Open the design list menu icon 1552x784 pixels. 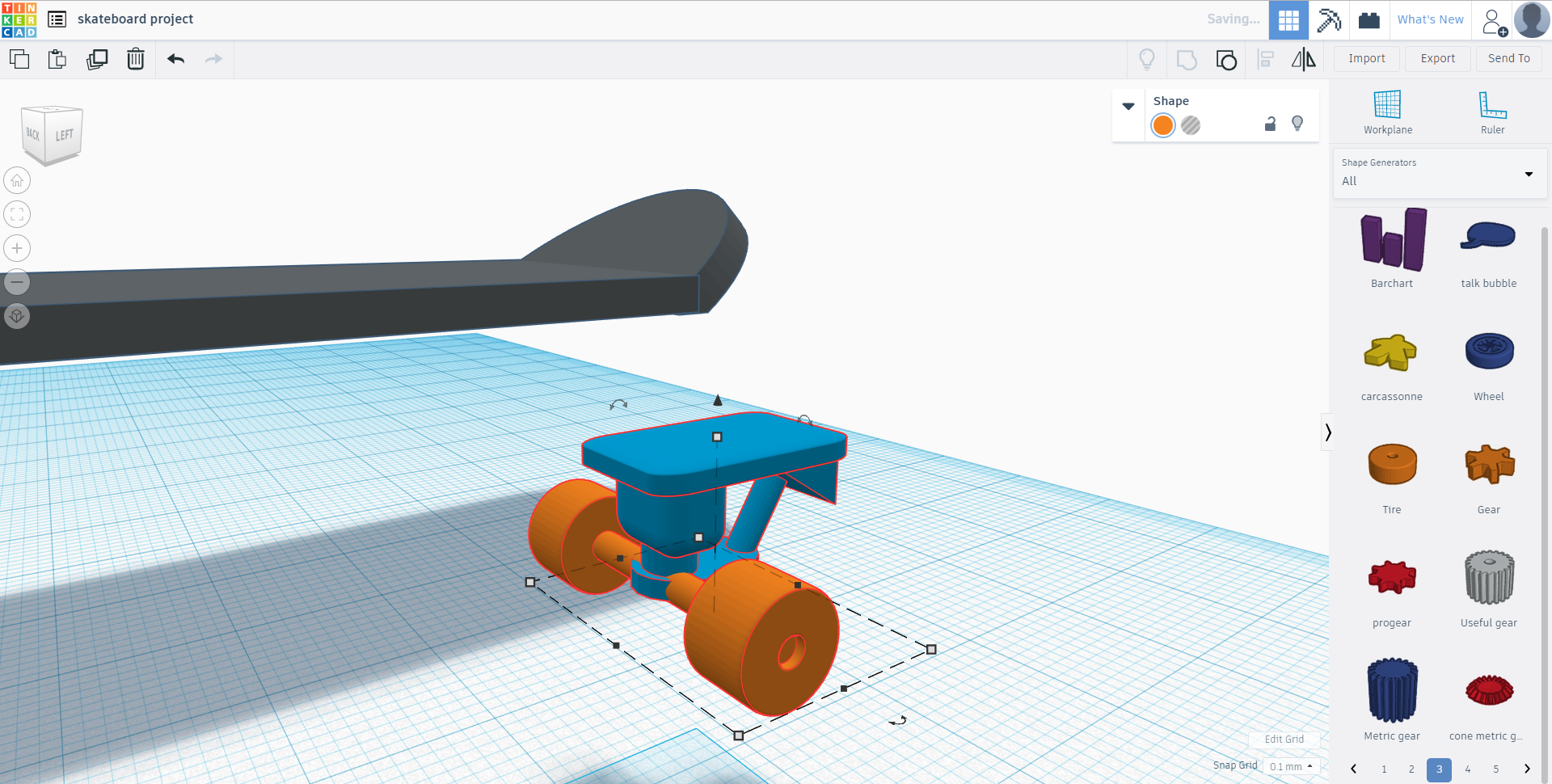pos(57,19)
